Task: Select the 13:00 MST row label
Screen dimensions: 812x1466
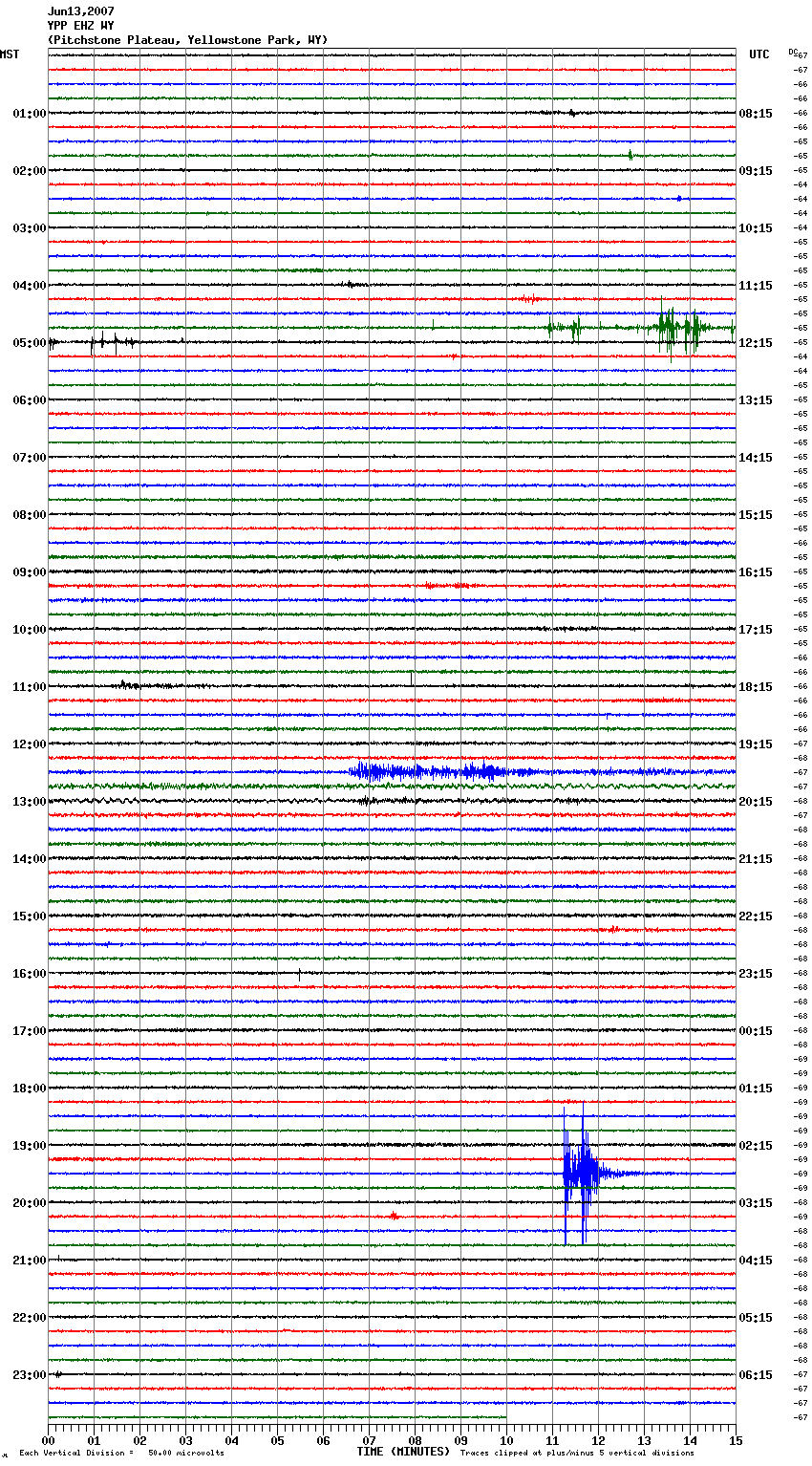Action: [x=30, y=802]
